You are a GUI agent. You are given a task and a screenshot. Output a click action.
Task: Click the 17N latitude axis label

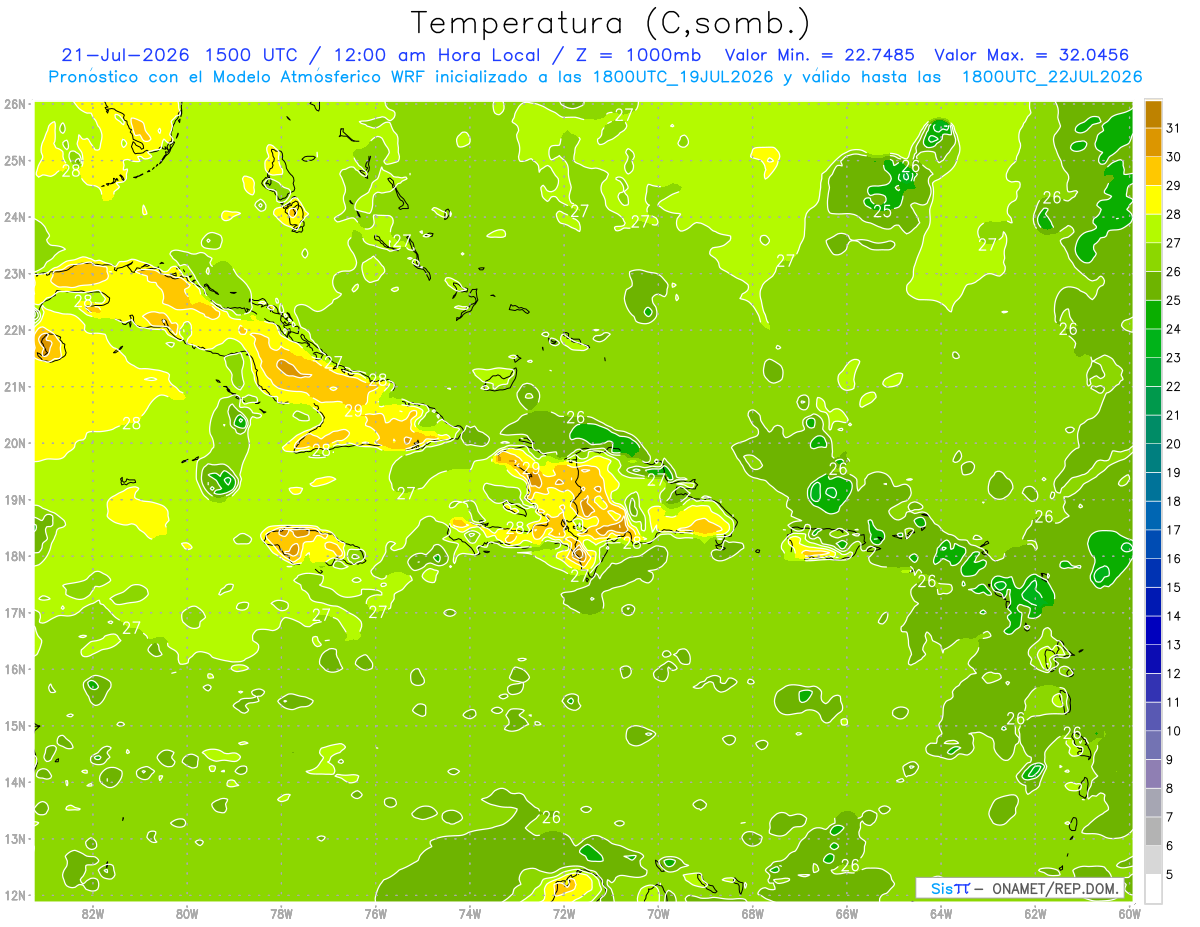[x=15, y=612]
